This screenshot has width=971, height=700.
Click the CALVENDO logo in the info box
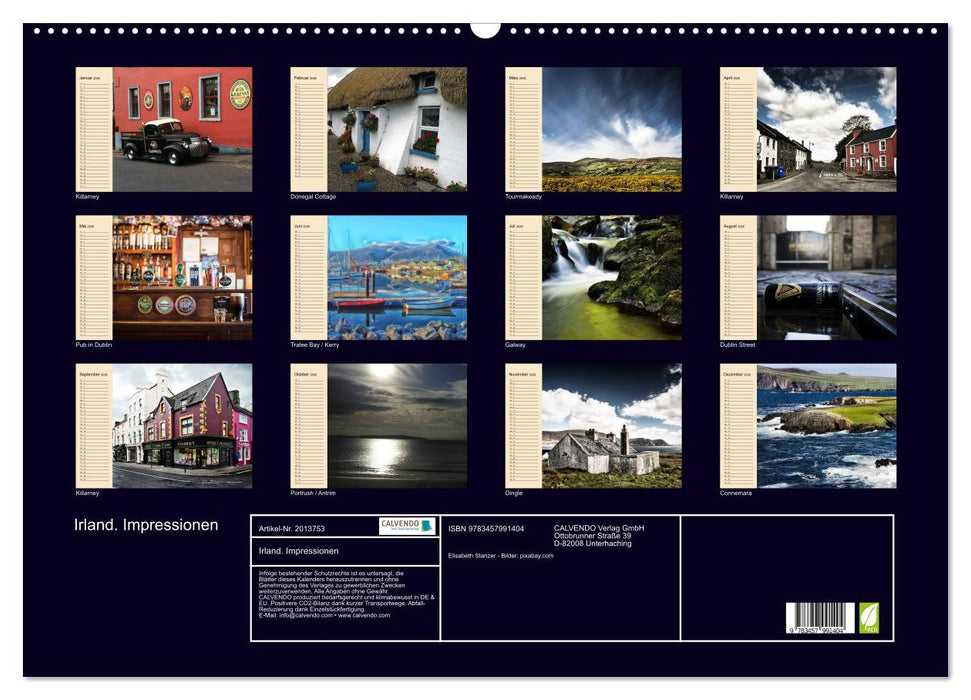(x=407, y=526)
